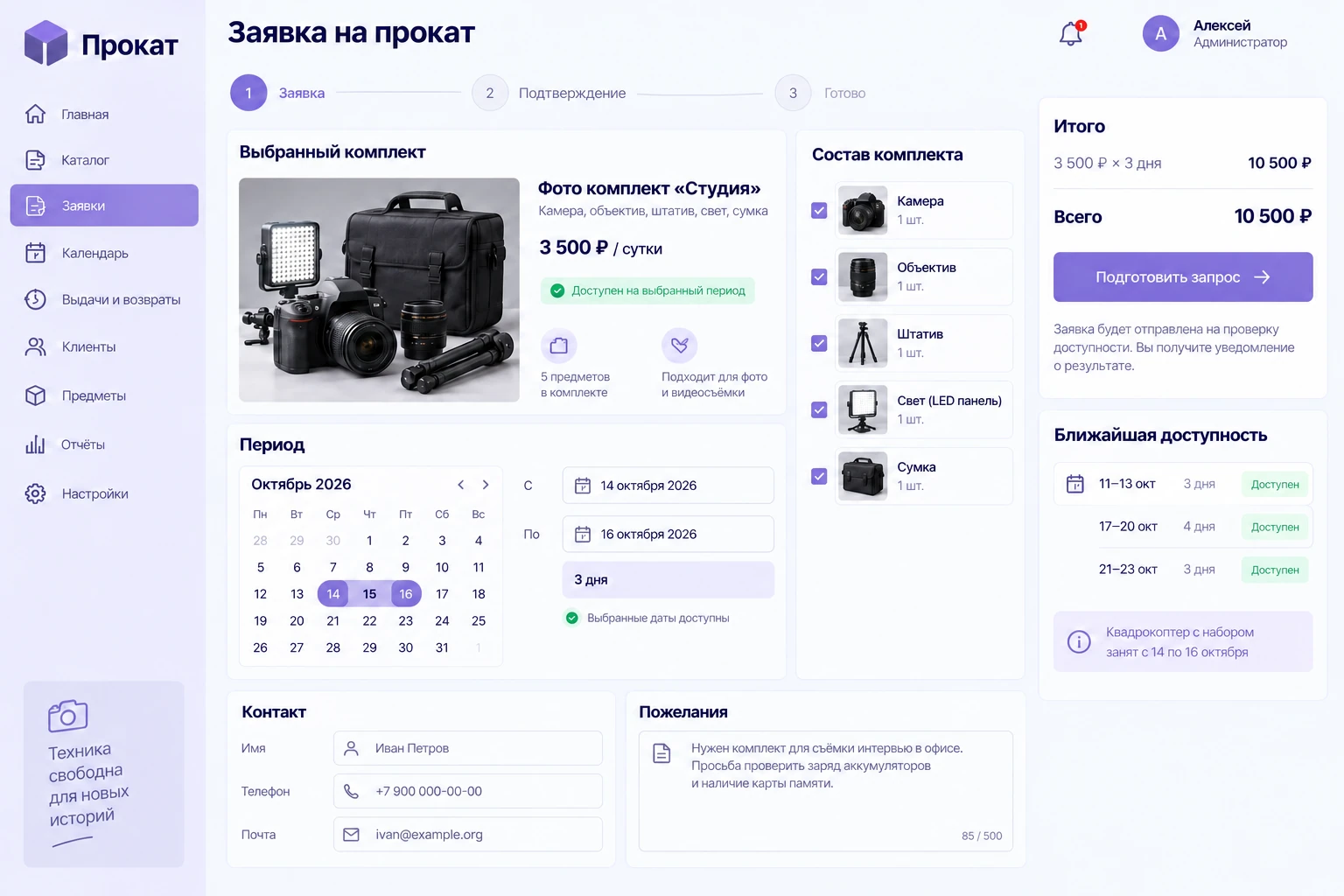The width and height of the screenshot is (1344, 896).
Task: Open the Календарь section
Action: [x=104, y=253]
